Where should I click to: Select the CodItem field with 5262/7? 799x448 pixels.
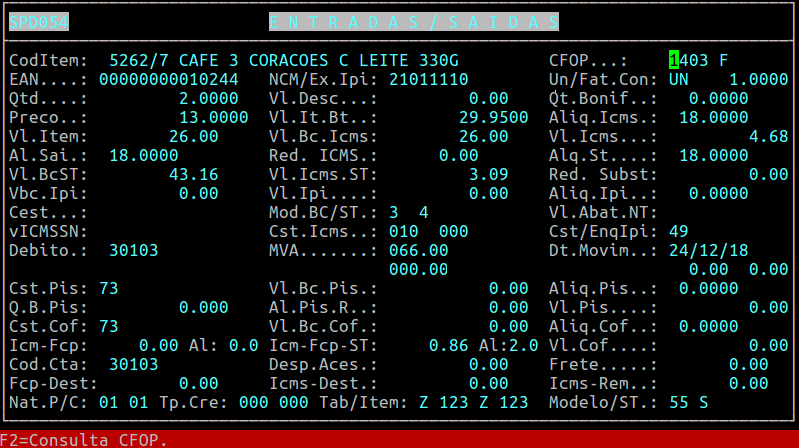point(139,60)
